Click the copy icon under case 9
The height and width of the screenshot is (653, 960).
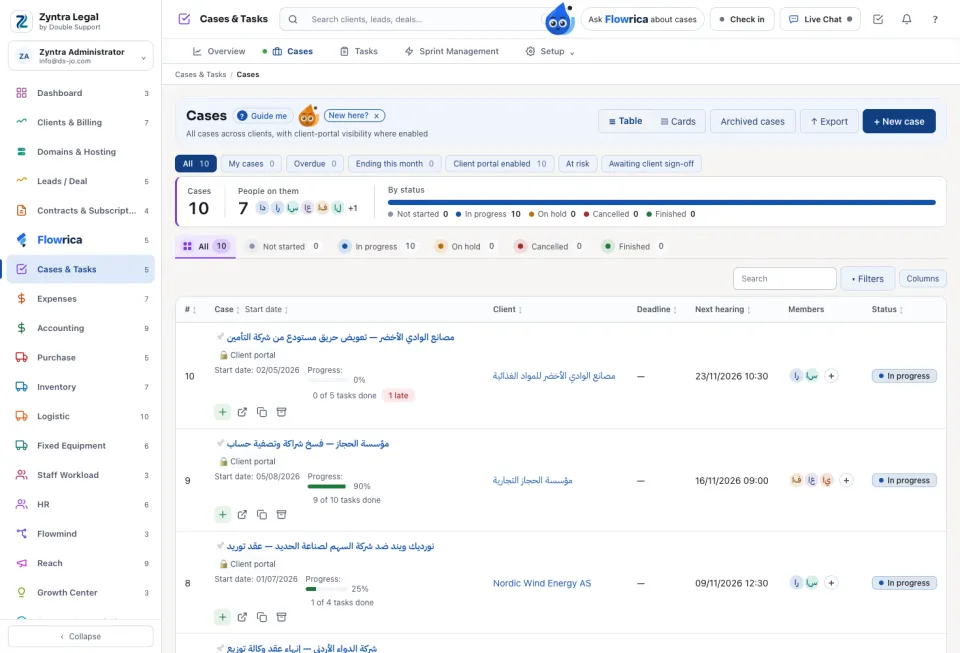(x=262, y=515)
